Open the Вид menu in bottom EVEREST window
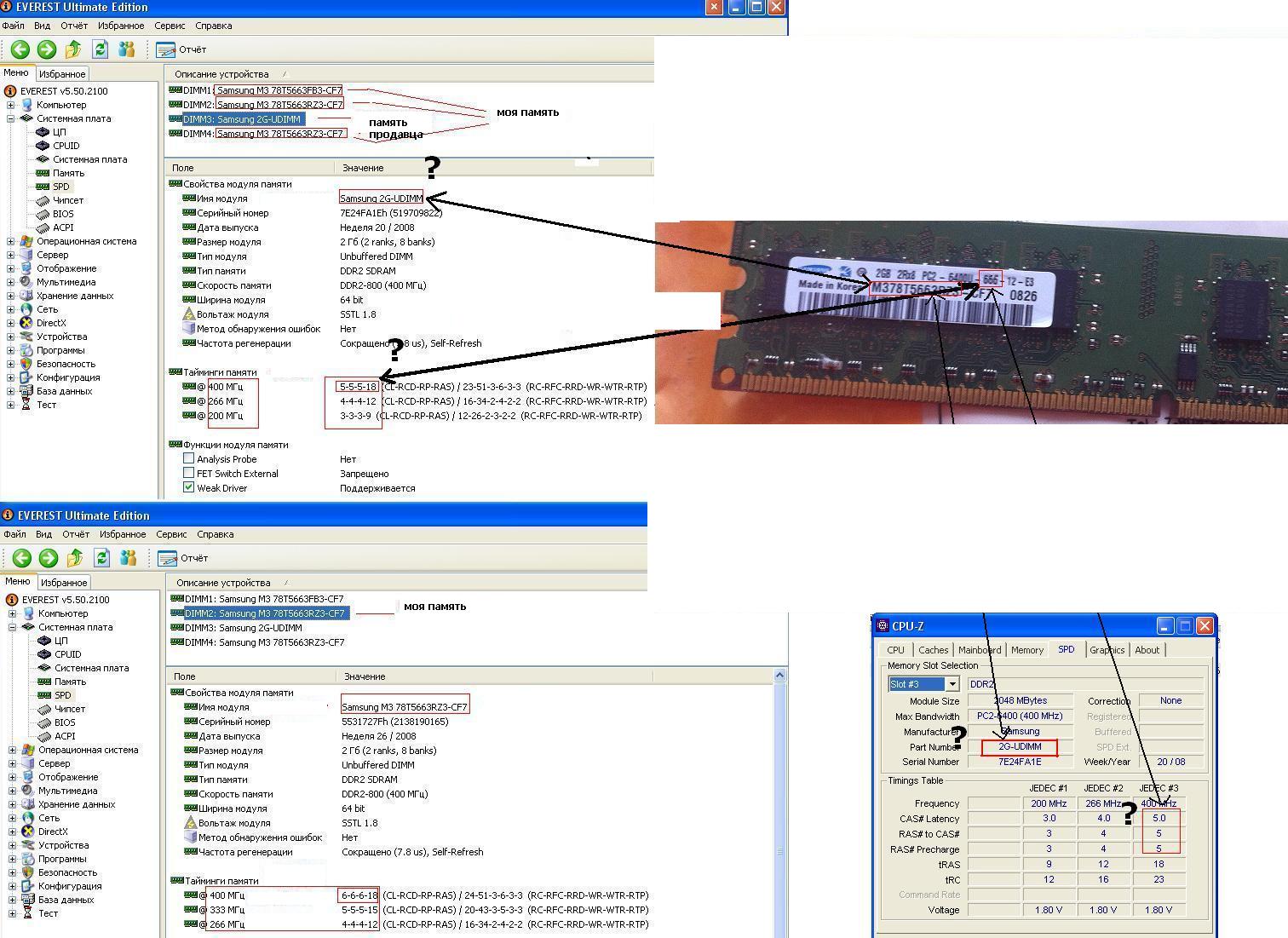 coord(43,534)
